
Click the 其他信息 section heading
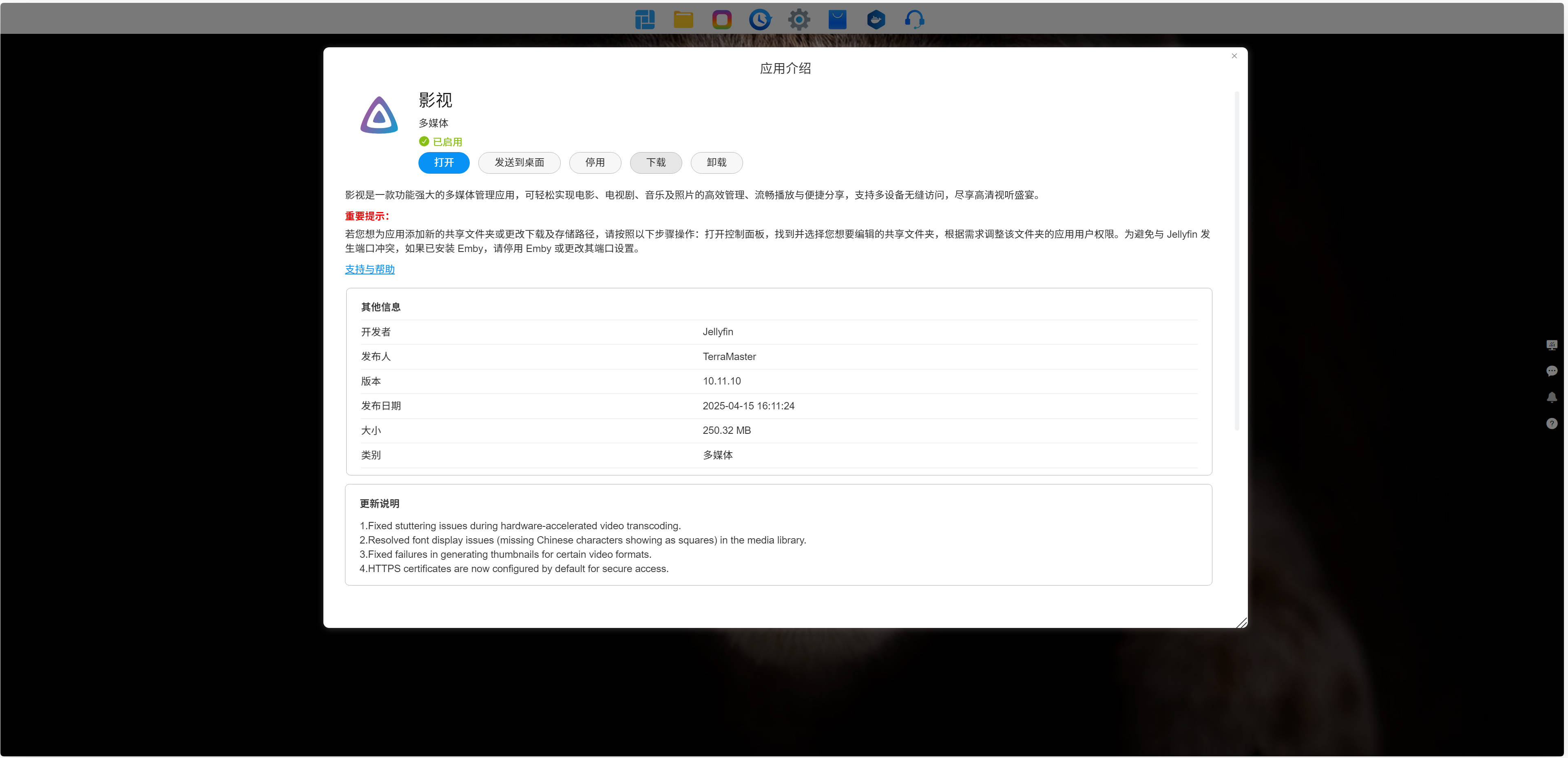tap(380, 307)
